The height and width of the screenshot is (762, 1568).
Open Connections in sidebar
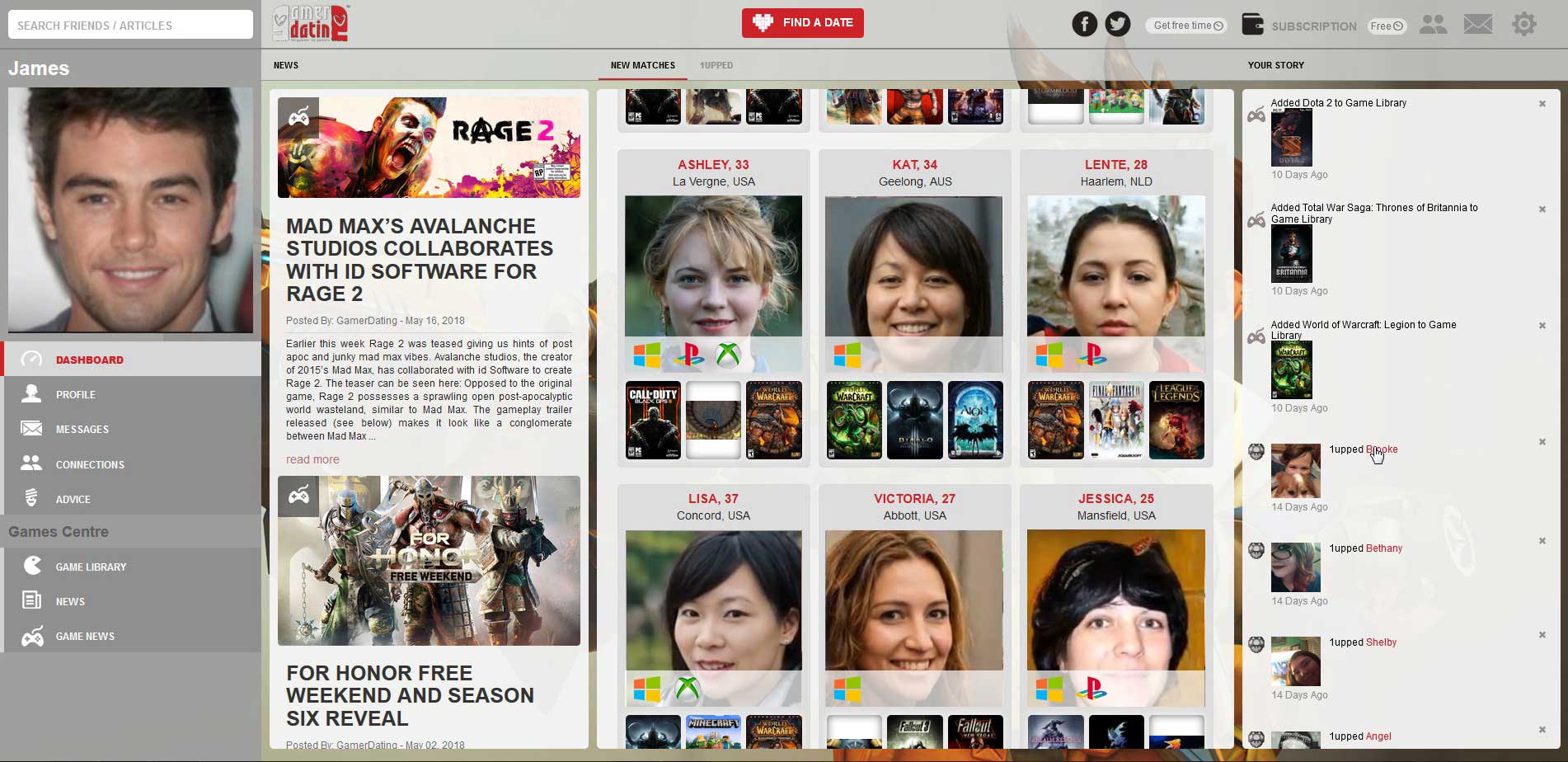[132, 464]
